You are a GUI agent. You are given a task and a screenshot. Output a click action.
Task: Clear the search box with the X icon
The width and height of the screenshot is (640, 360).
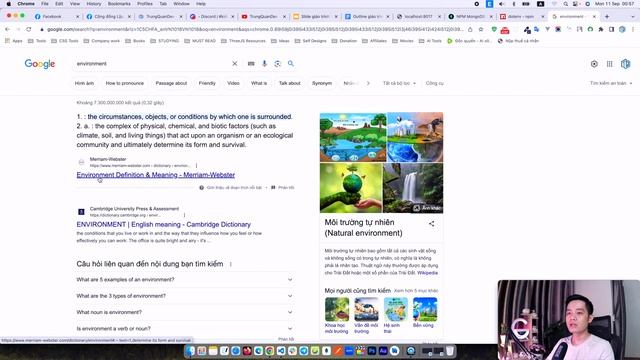235,64
